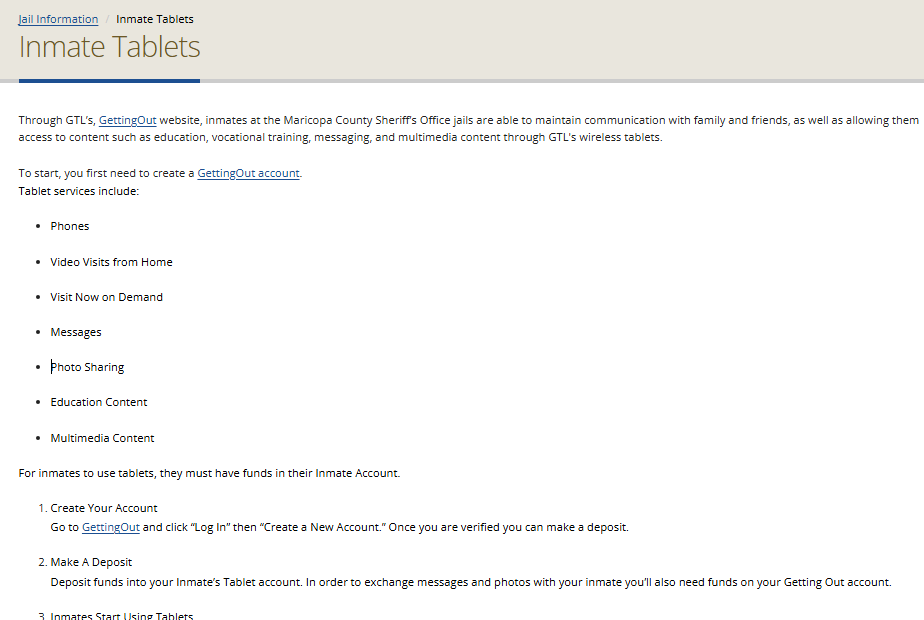The image size is (924, 620).
Task: Click the Multimedia Content list item
Action: click(102, 438)
